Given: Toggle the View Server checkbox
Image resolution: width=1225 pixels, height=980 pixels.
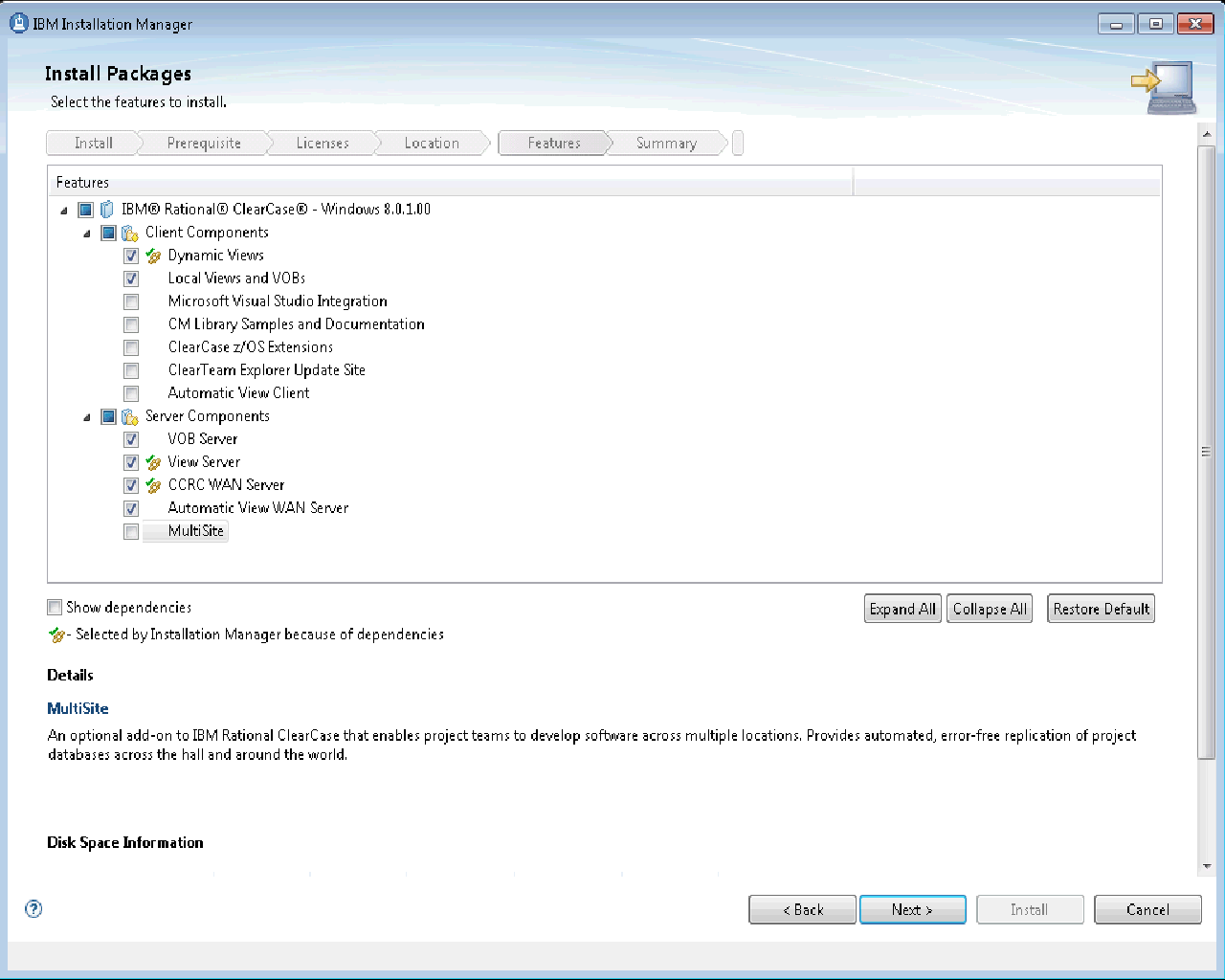Looking at the screenshot, I should pos(131,462).
